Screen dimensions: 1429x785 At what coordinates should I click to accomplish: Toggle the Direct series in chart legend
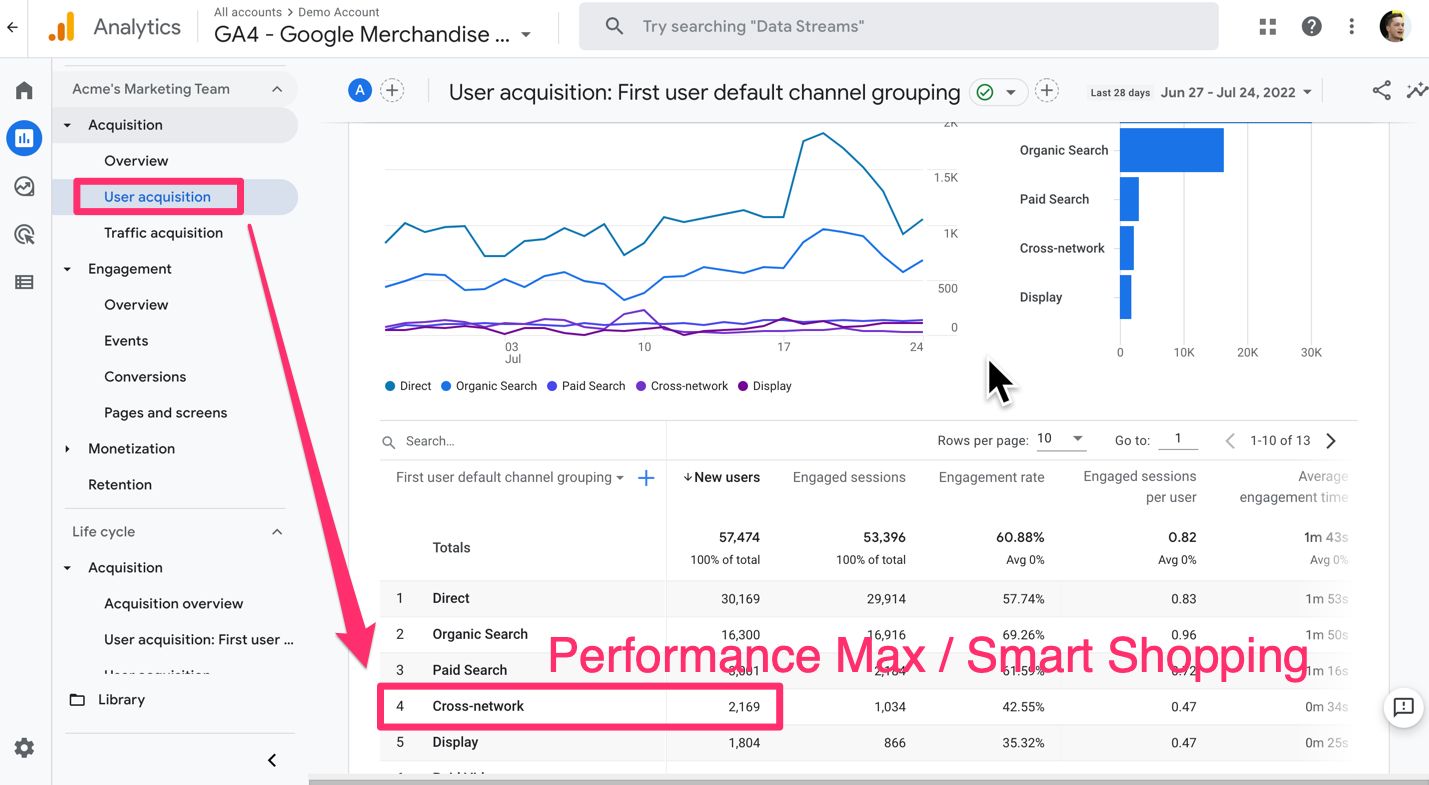pos(408,386)
